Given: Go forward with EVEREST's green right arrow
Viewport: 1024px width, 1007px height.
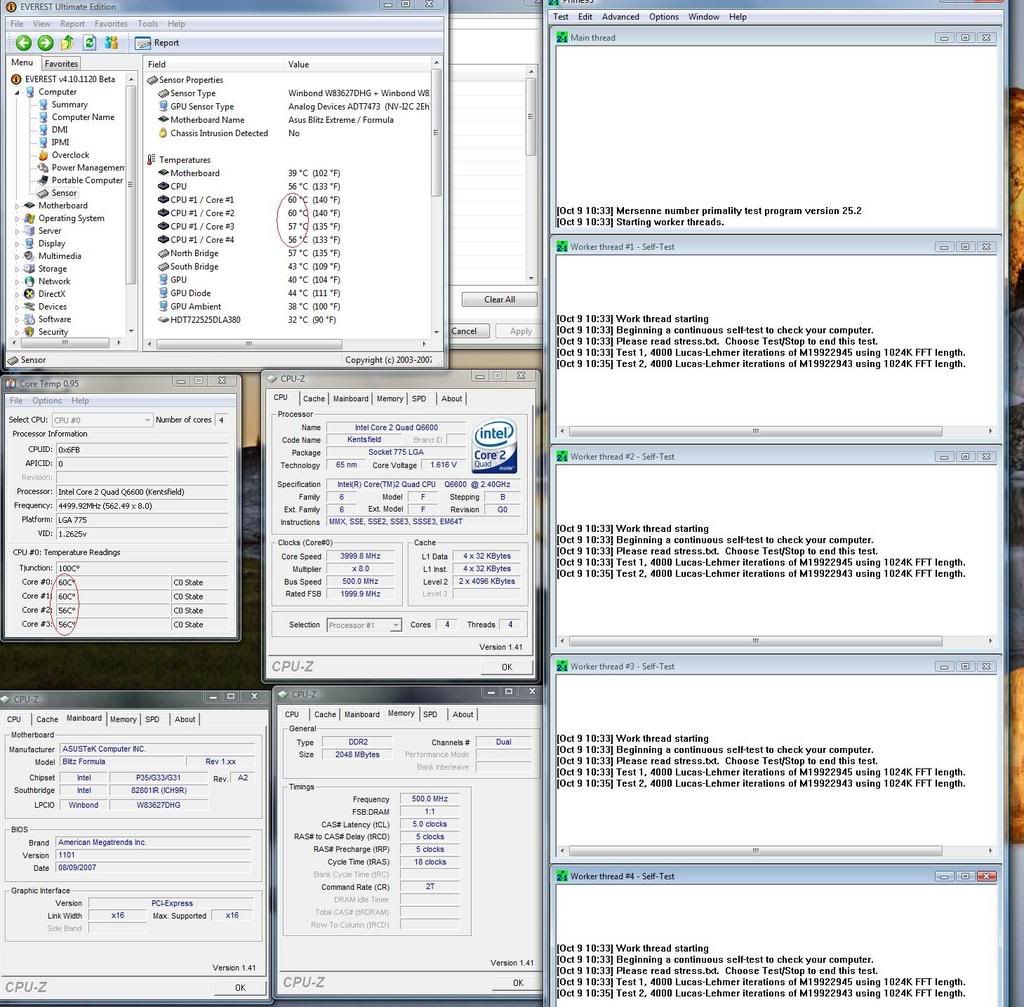Looking at the screenshot, I should tap(46, 43).
